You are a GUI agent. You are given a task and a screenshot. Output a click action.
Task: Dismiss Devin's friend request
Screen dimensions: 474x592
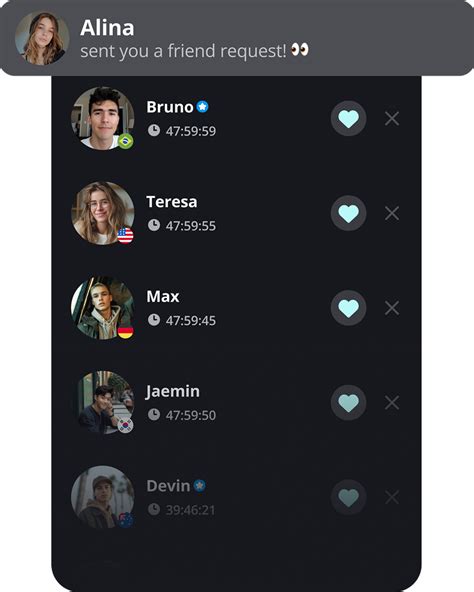(x=392, y=498)
